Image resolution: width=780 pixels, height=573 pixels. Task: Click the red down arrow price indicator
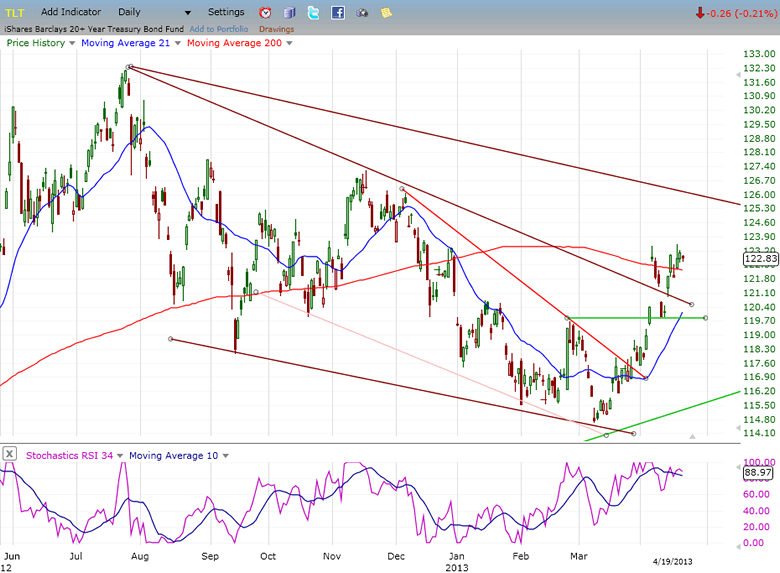(x=700, y=13)
